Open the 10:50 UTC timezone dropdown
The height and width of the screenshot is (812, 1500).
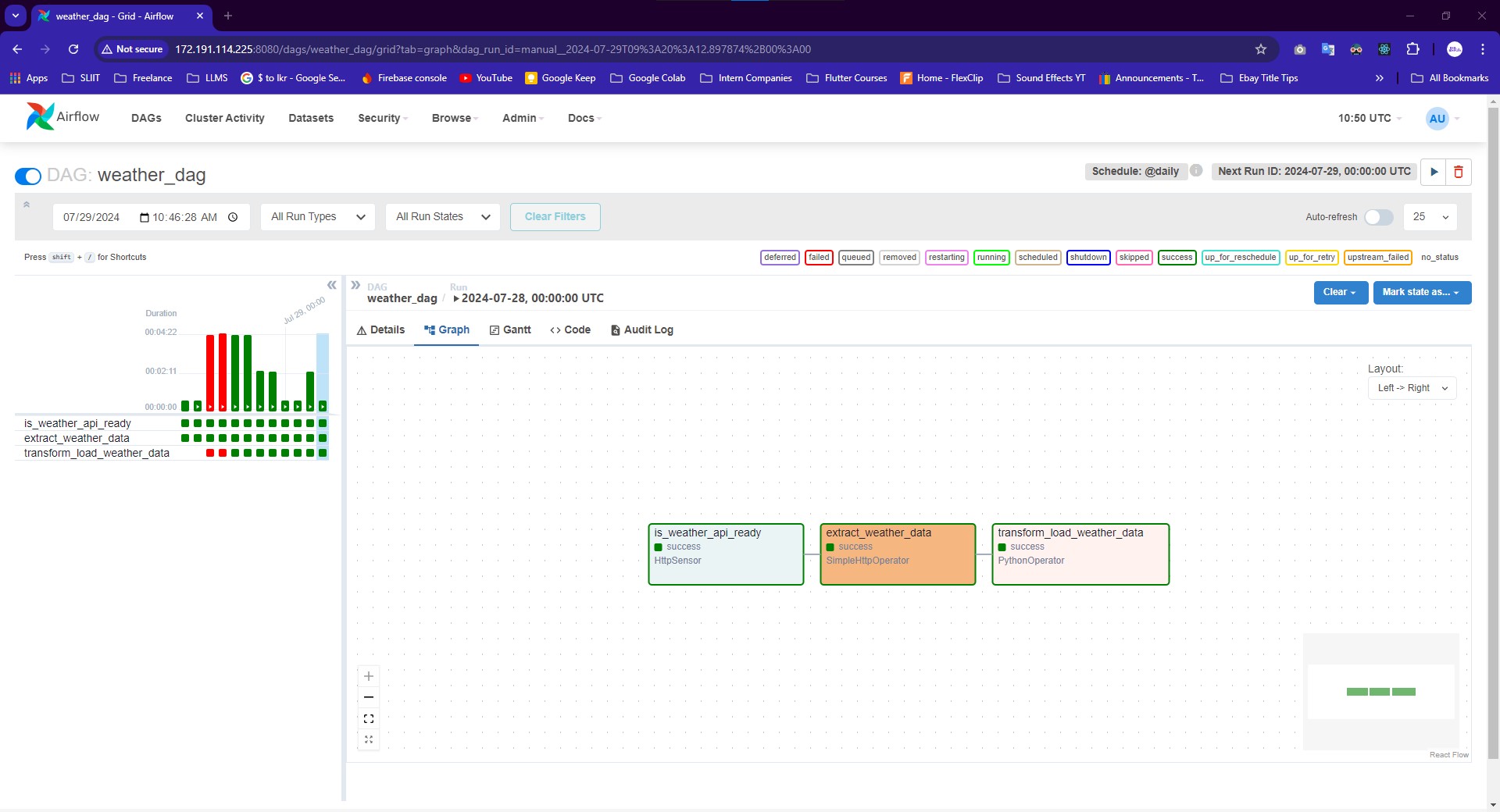tap(1370, 118)
